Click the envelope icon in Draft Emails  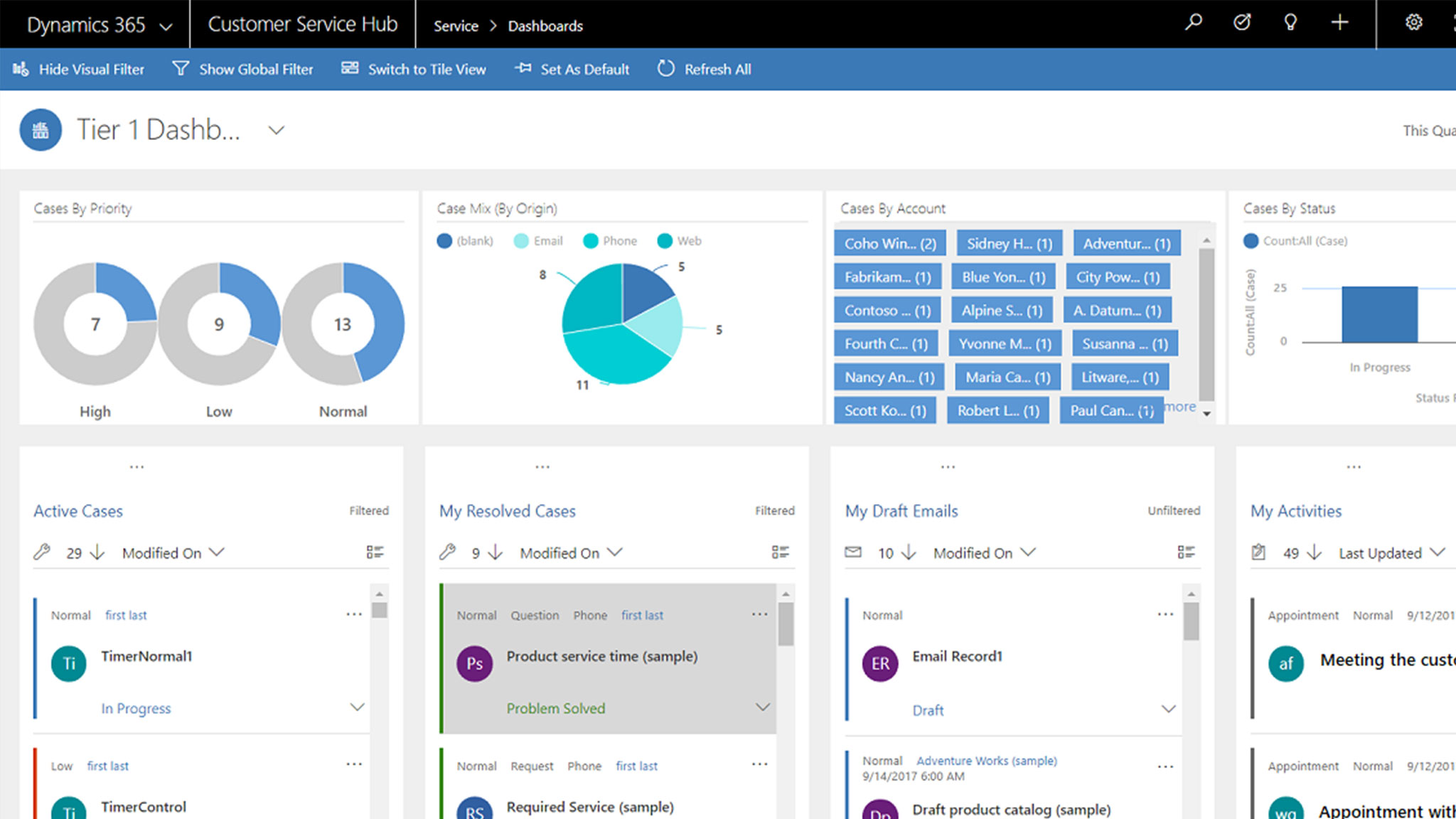853,552
